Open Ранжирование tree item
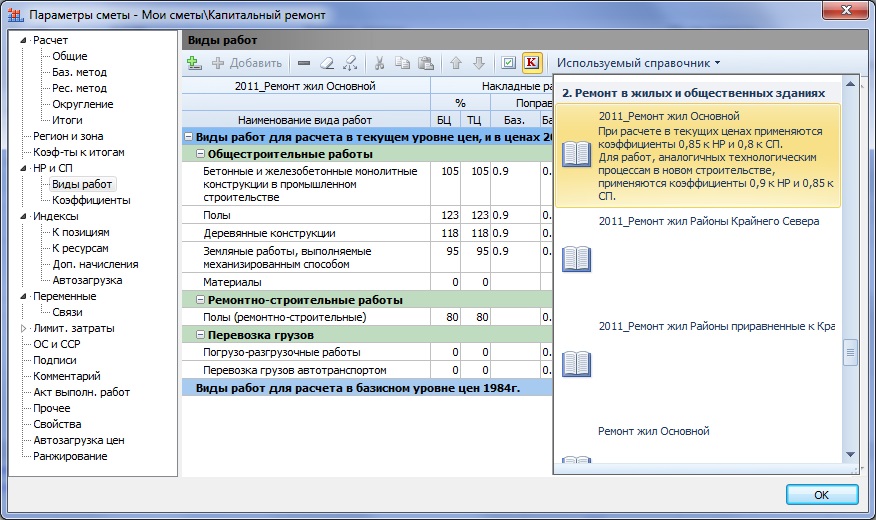Screen dimensions: 876x520 (x=70, y=456)
